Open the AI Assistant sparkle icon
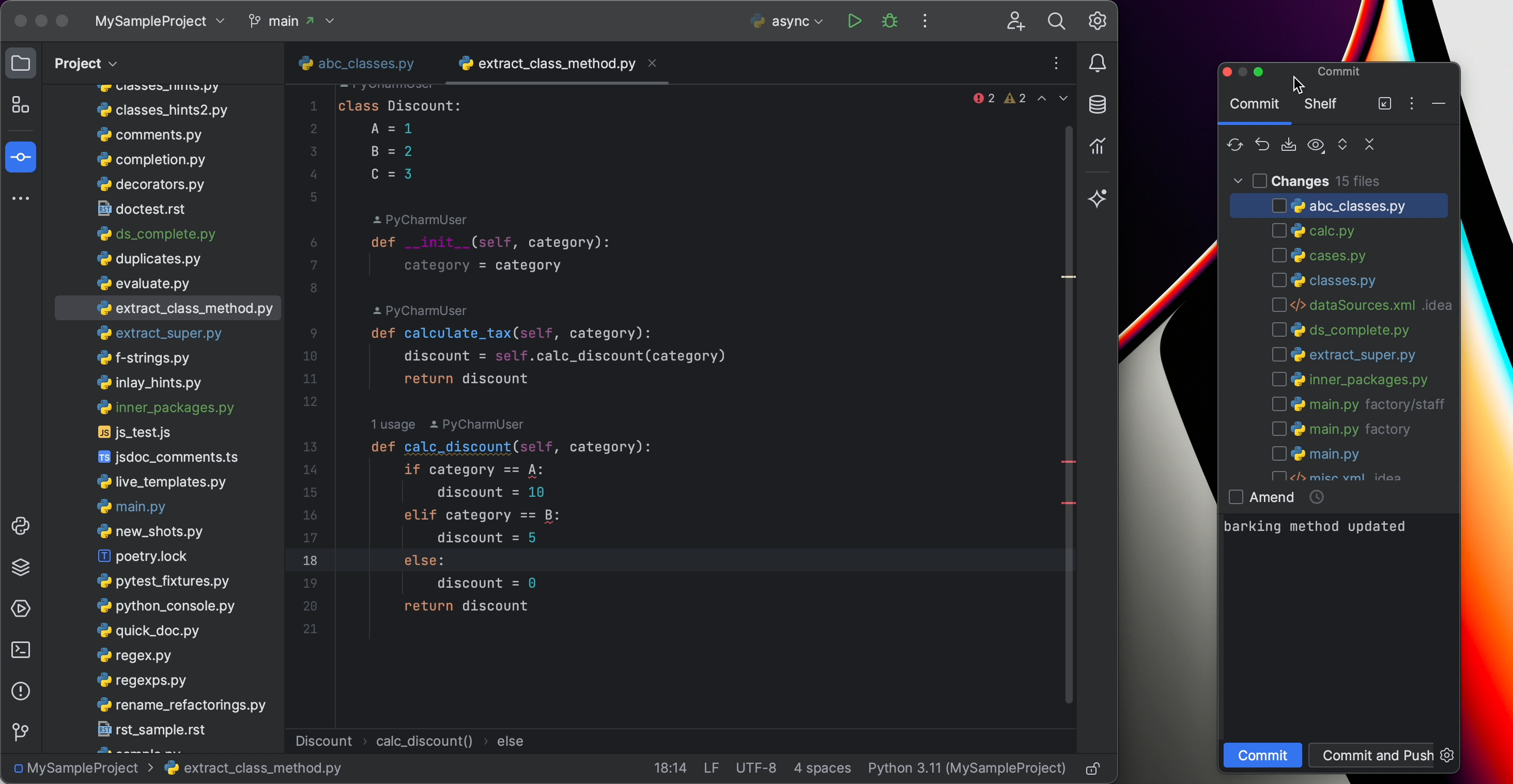This screenshot has width=1513, height=784. coord(1098,198)
